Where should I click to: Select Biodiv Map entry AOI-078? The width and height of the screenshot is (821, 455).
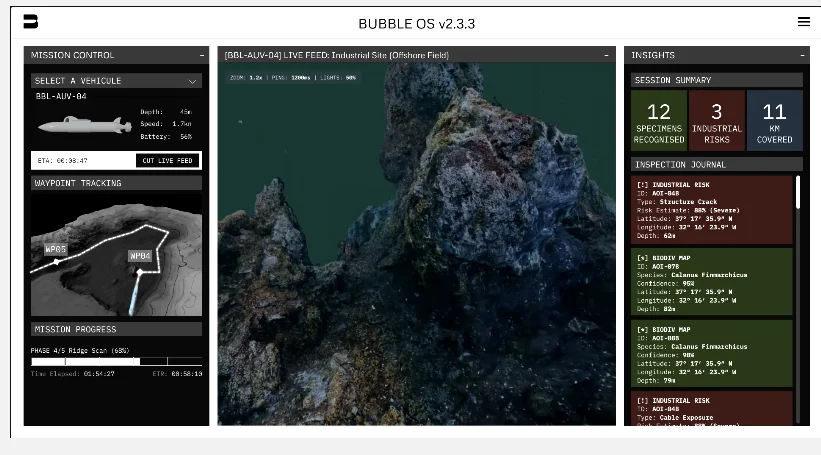coord(712,282)
